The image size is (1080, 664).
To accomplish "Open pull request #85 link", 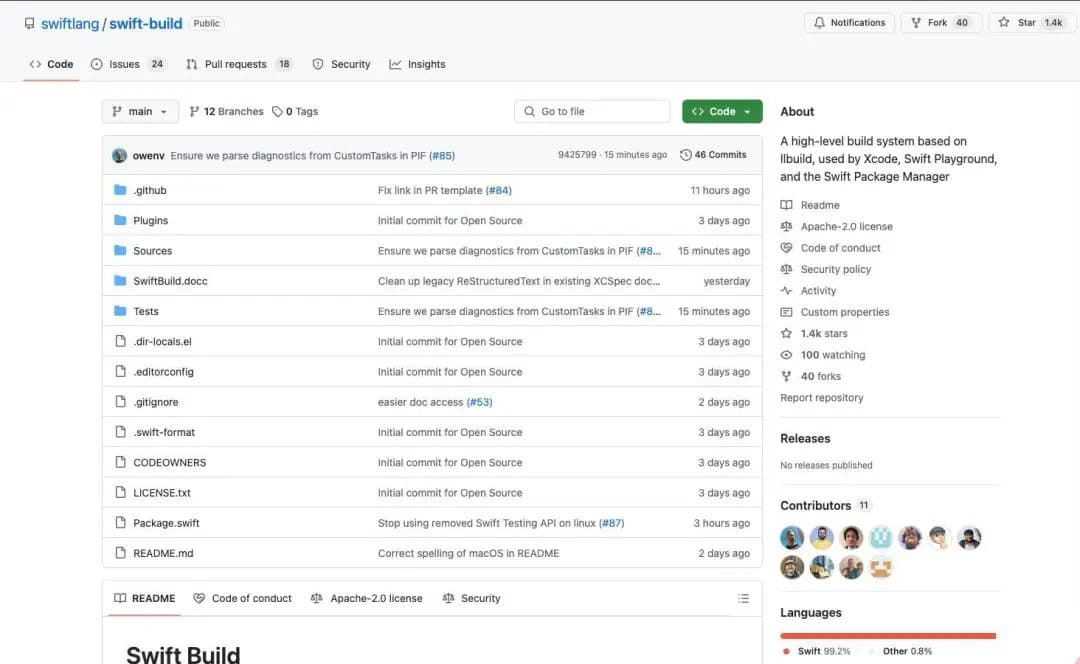I will point(442,155).
